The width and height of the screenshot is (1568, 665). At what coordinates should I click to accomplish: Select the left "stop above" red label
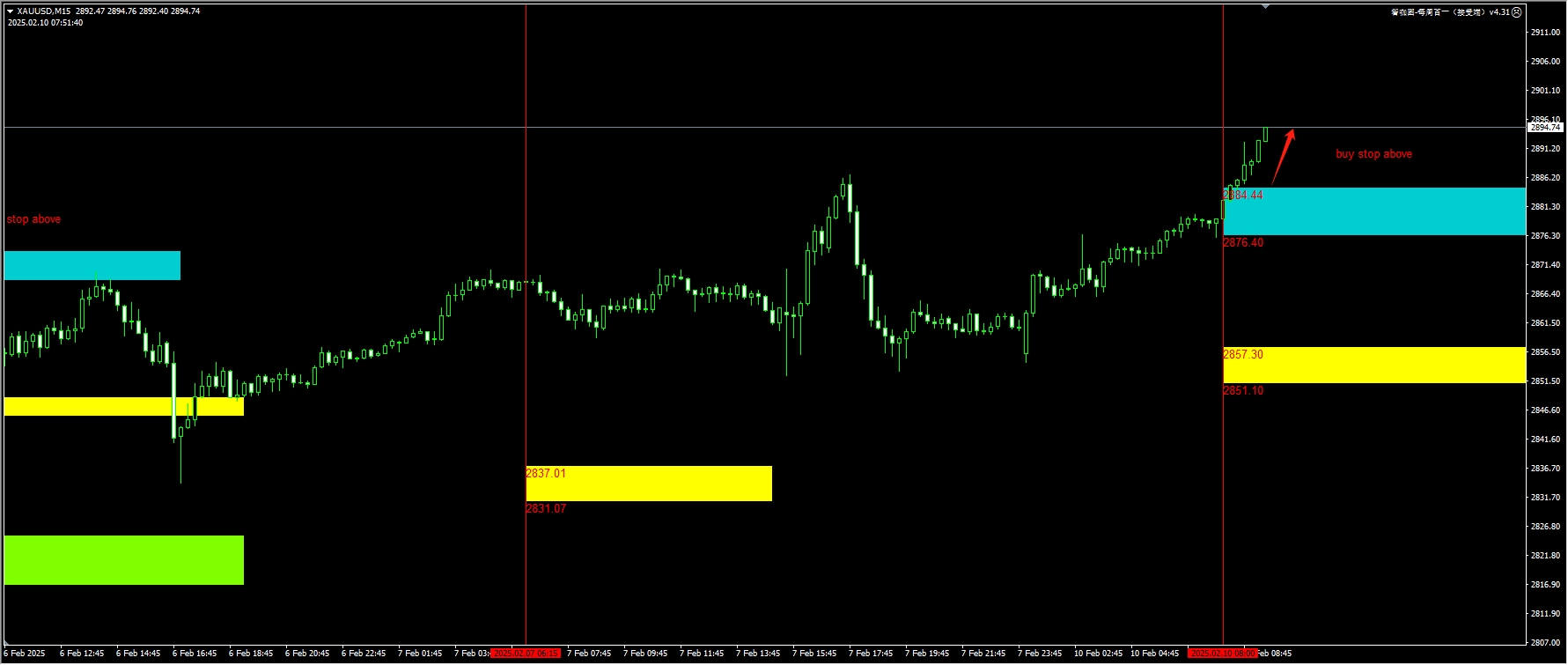tap(33, 219)
